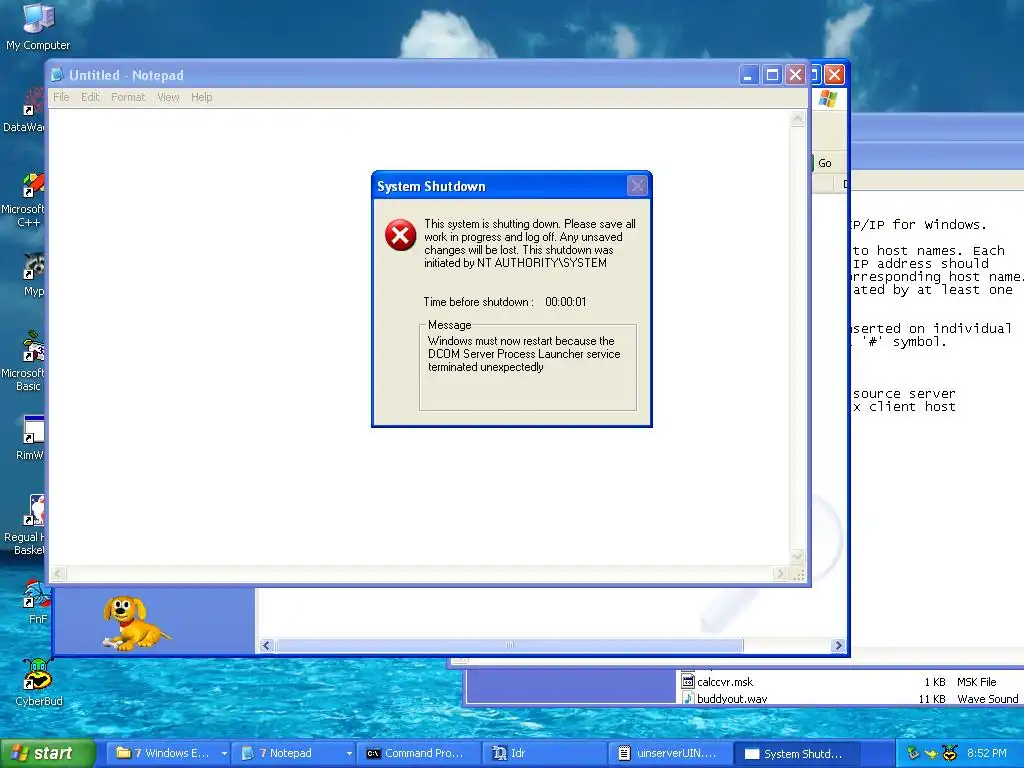Click Explorer horizontal scrollbar right arrow
The width and height of the screenshot is (1024, 768).
tap(839, 646)
